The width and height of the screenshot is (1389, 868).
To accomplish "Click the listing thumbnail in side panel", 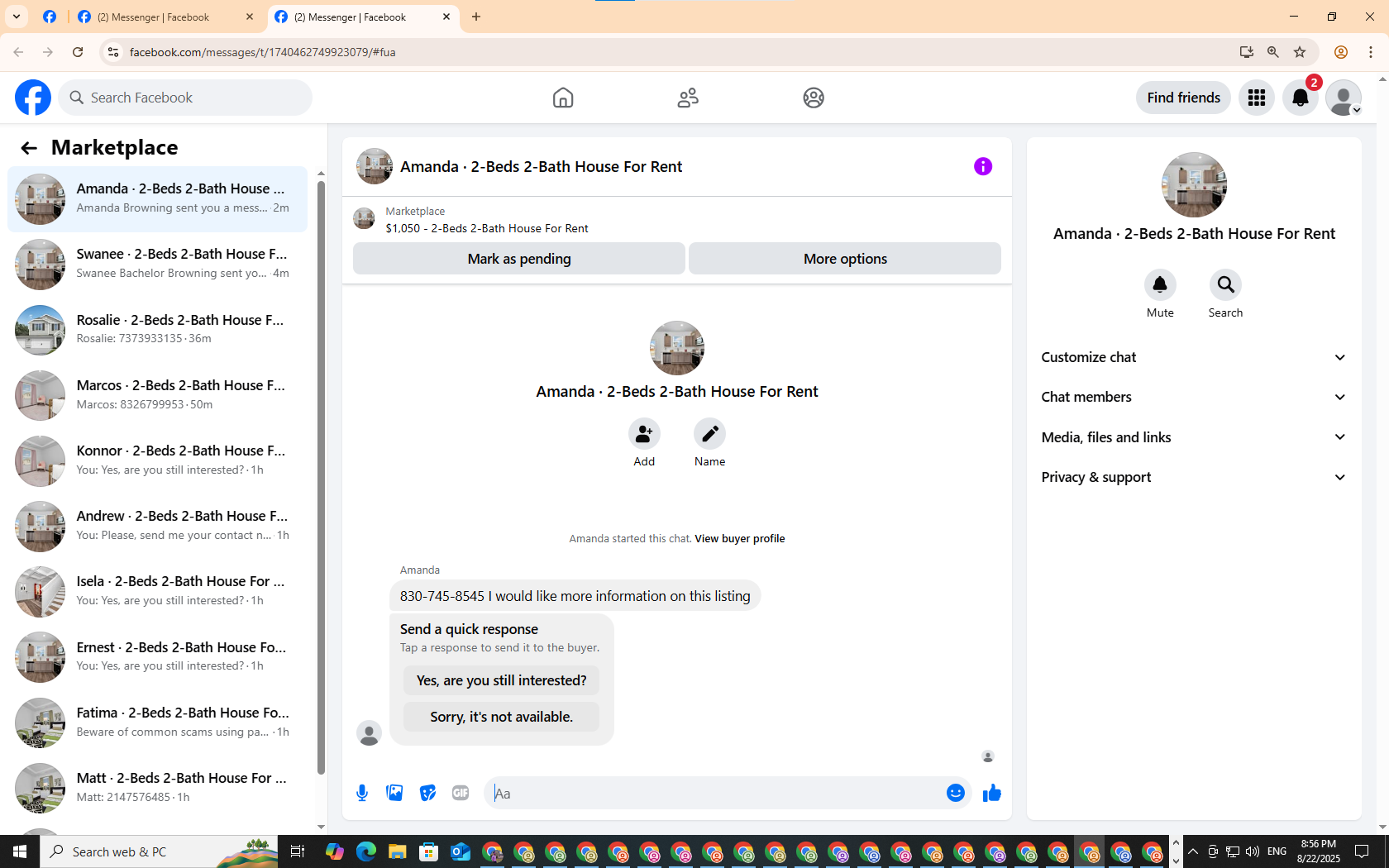I will [1194, 184].
